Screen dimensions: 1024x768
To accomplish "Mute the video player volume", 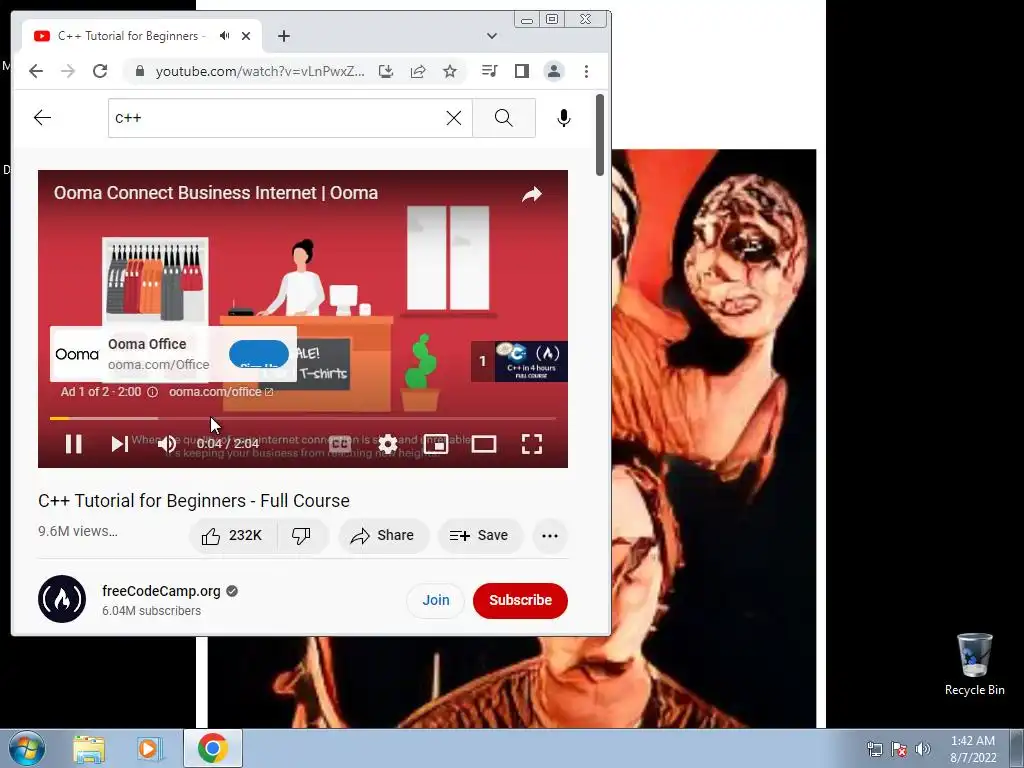I will pyautogui.click(x=167, y=444).
